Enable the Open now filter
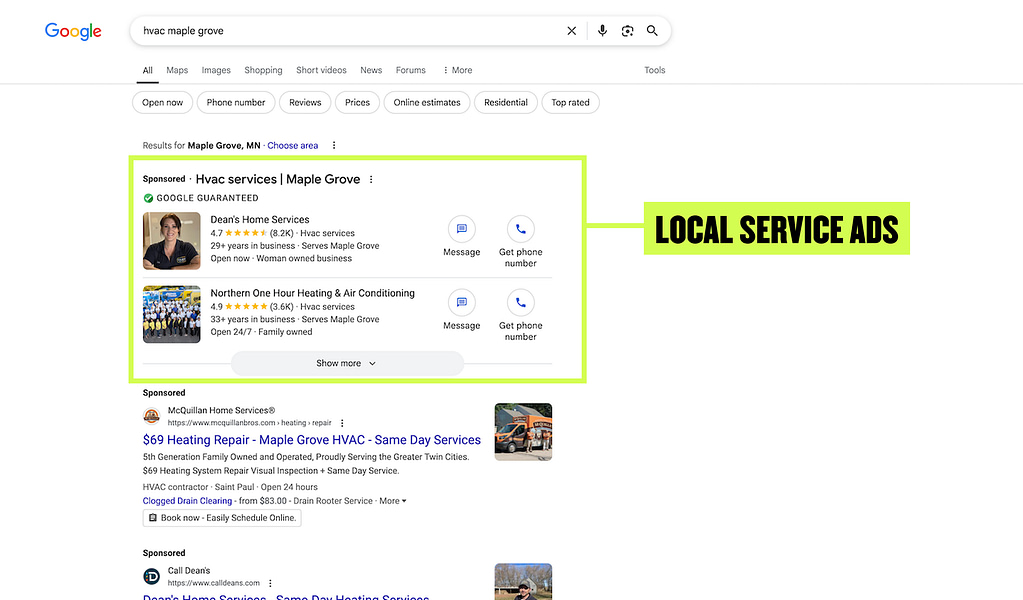This screenshot has width=1023, height=600. tap(162, 102)
